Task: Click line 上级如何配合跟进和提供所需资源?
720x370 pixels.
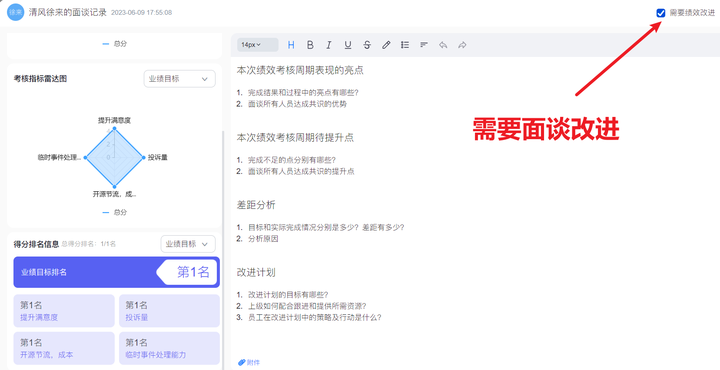Action: pos(307,306)
